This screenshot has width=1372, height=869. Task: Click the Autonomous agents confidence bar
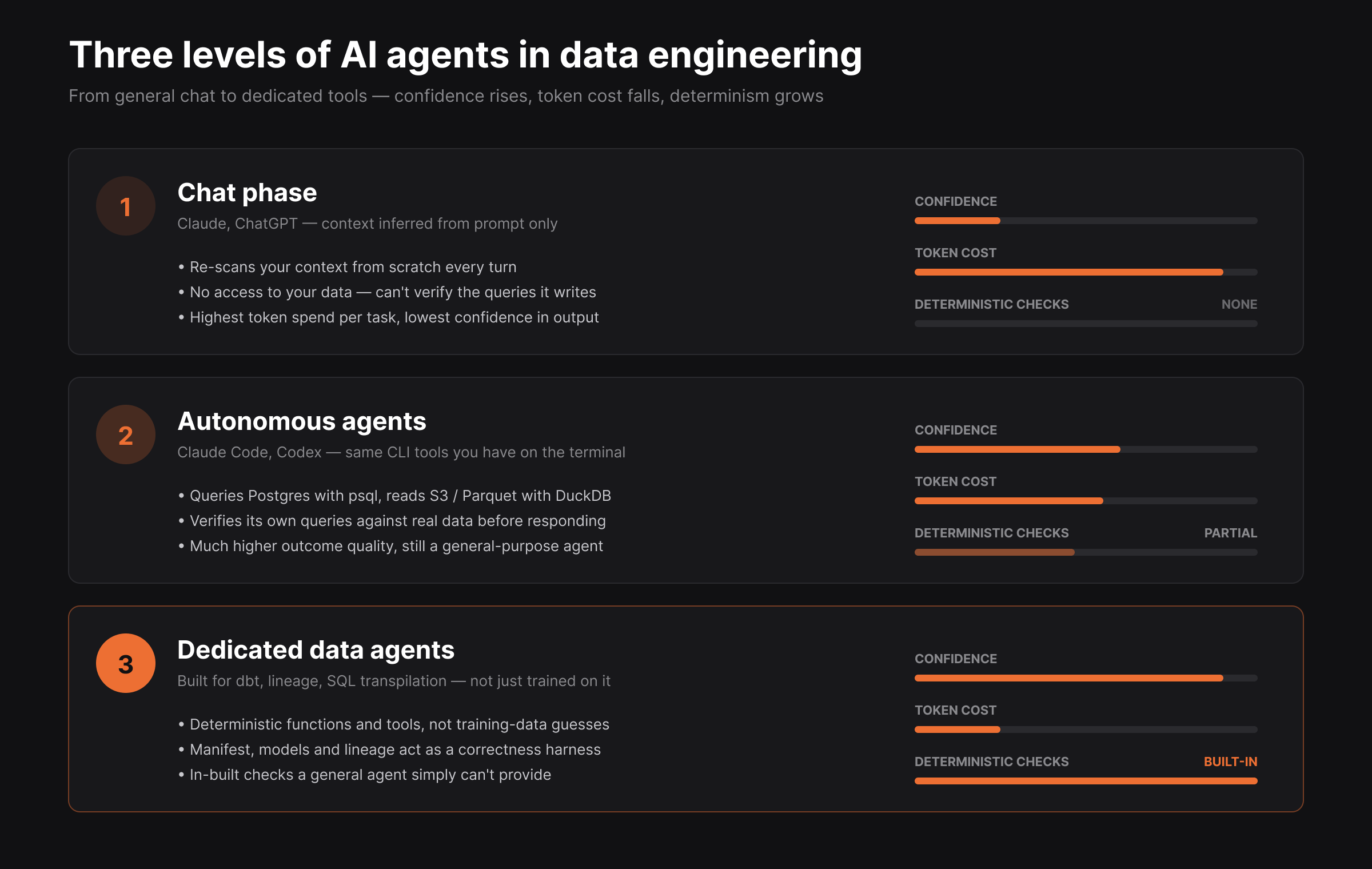click(1086, 449)
